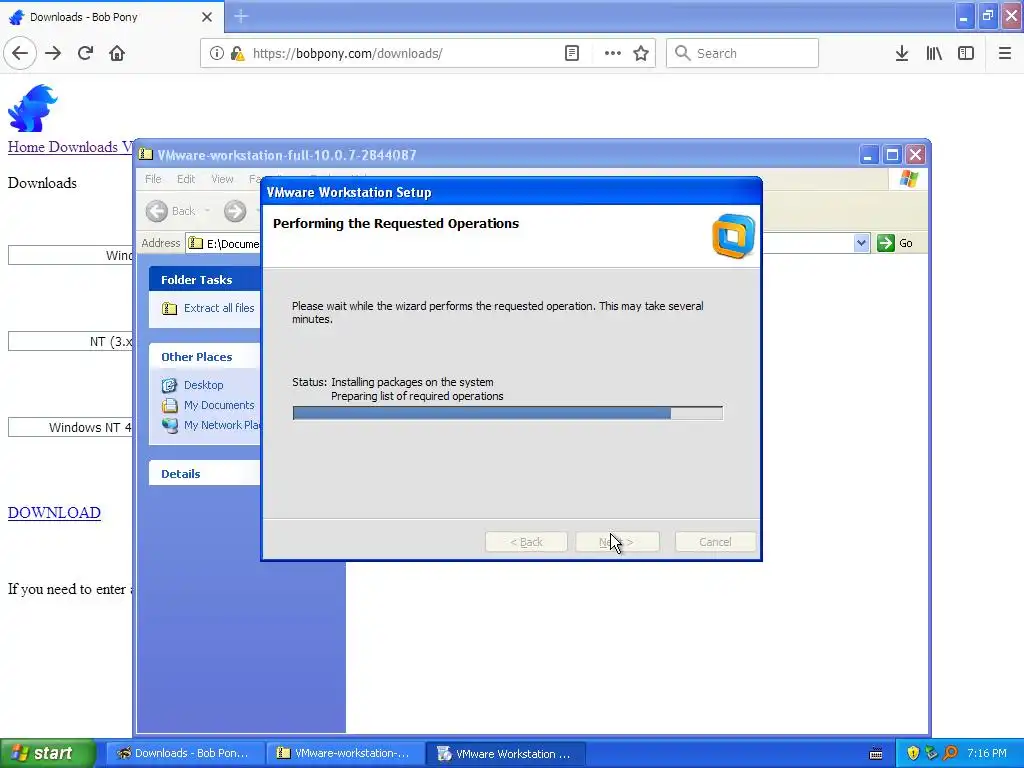Show site information icon in address bar
The width and height of the screenshot is (1024, 768).
click(216, 54)
